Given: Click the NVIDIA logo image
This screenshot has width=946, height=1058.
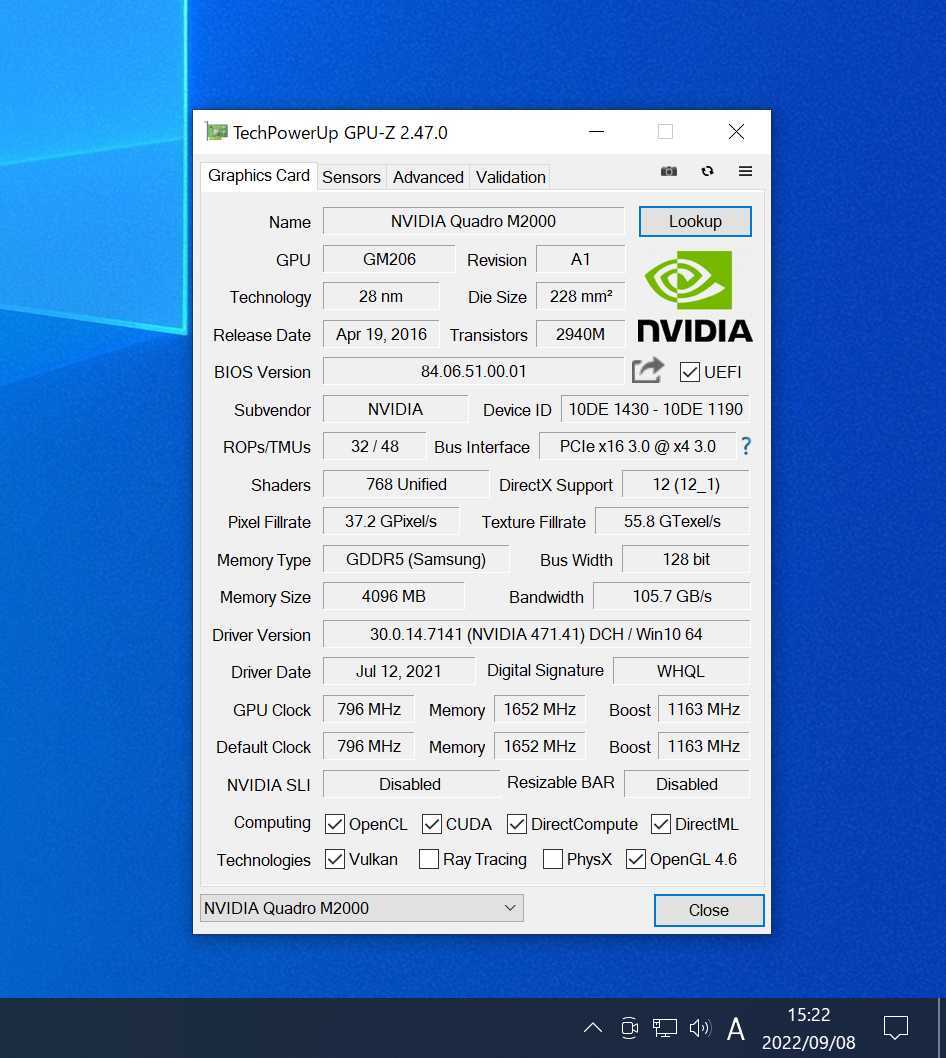Looking at the screenshot, I should click(694, 296).
